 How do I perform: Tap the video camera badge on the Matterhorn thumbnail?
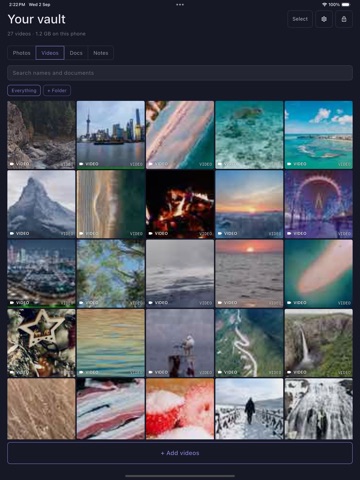click(x=20, y=233)
